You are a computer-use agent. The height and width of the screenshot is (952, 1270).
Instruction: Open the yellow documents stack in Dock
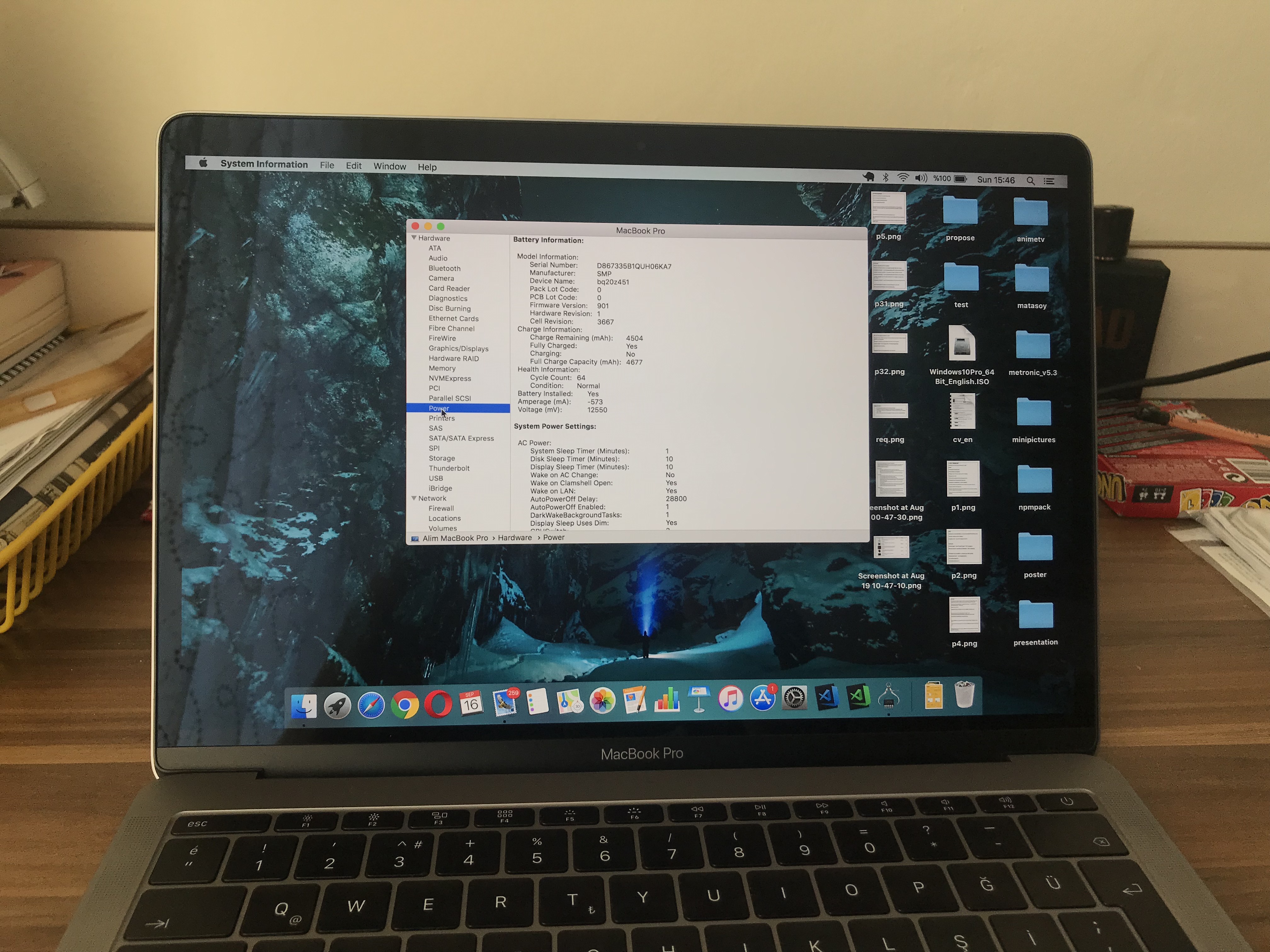point(934,694)
